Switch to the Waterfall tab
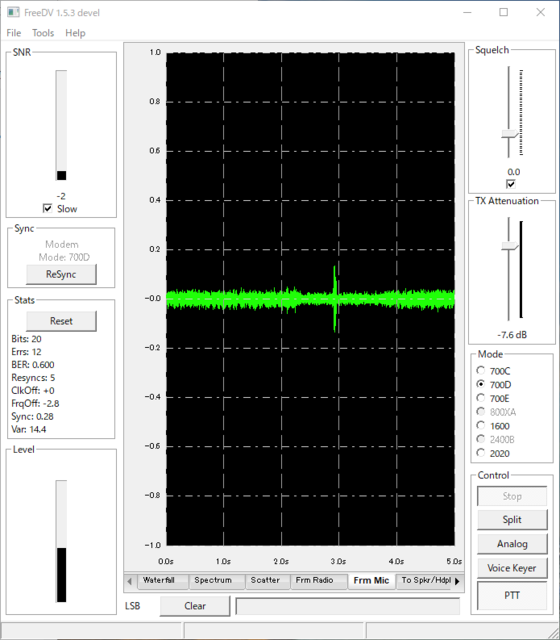This screenshot has width=560, height=640. coord(159,580)
